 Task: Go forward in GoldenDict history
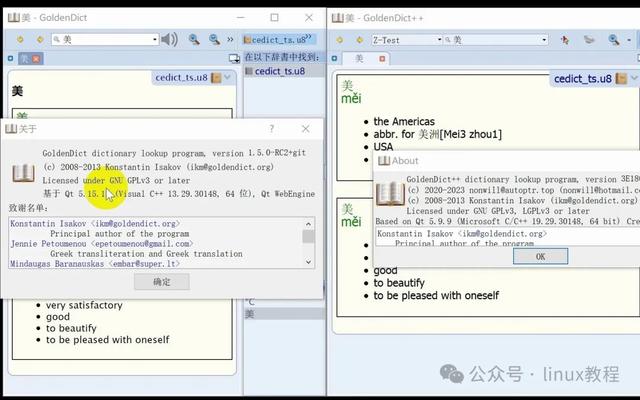tap(40, 40)
